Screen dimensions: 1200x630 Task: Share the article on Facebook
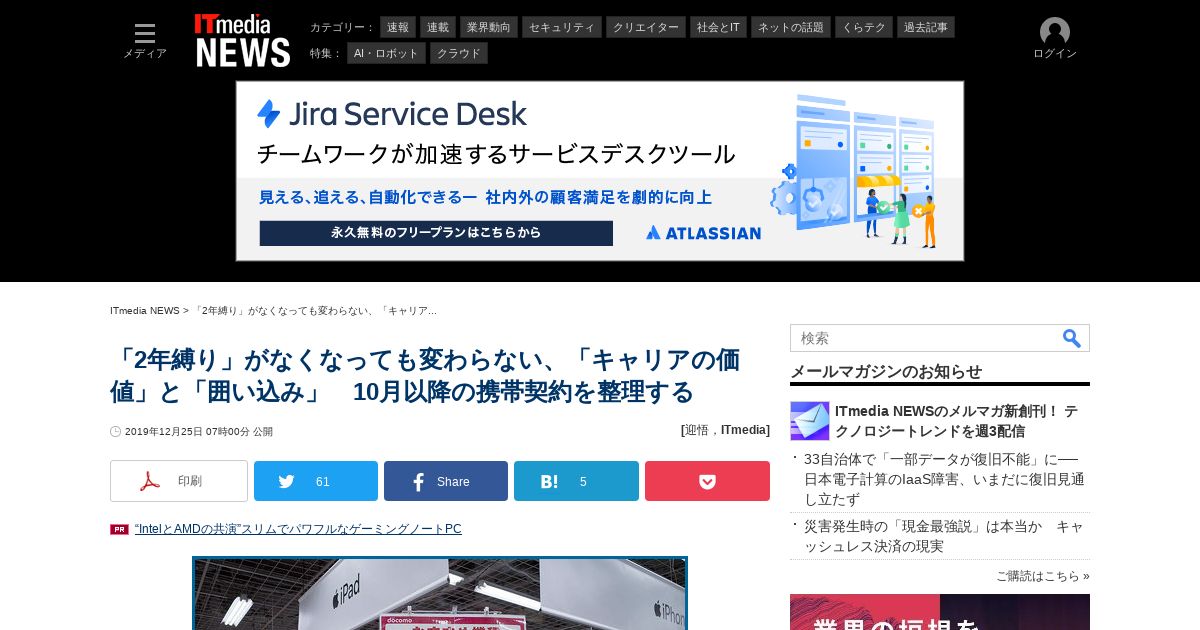(x=446, y=481)
